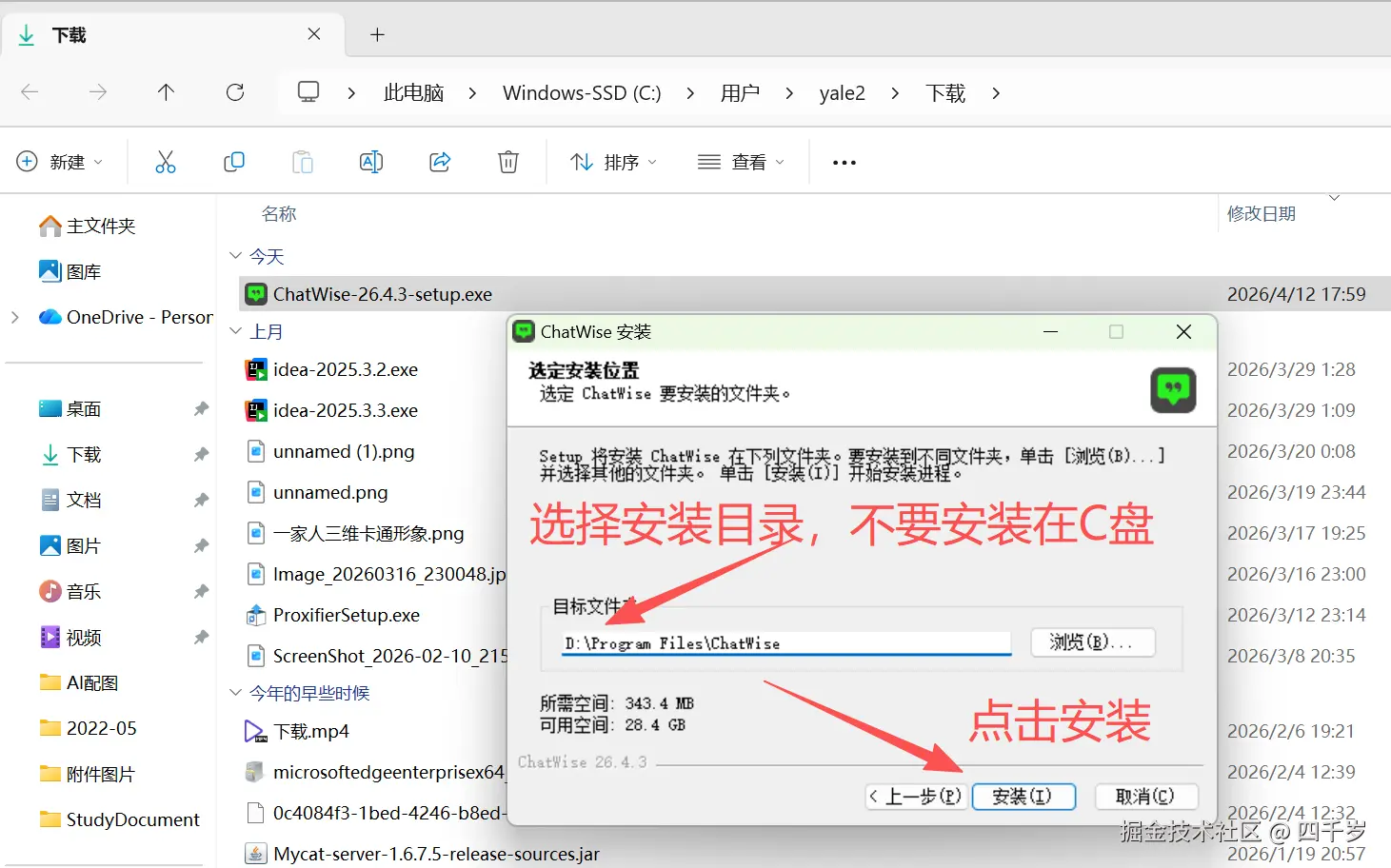The width and height of the screenshot is (1391, 868).
Task: Select the idea-2025.3.3.exe file icon
Action: (256, 410)
